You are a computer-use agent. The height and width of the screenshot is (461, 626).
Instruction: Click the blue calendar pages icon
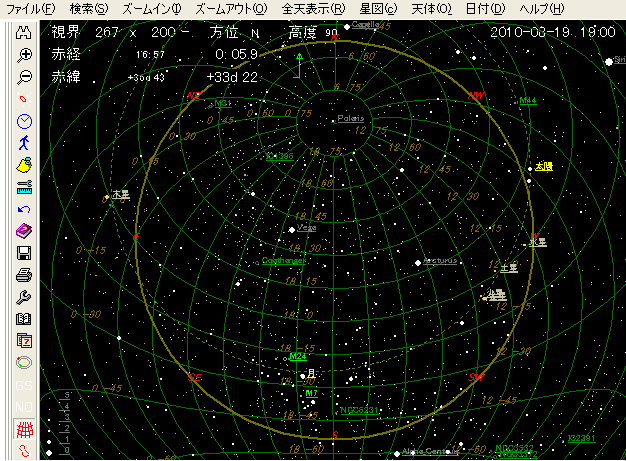(x=24, y=341)
